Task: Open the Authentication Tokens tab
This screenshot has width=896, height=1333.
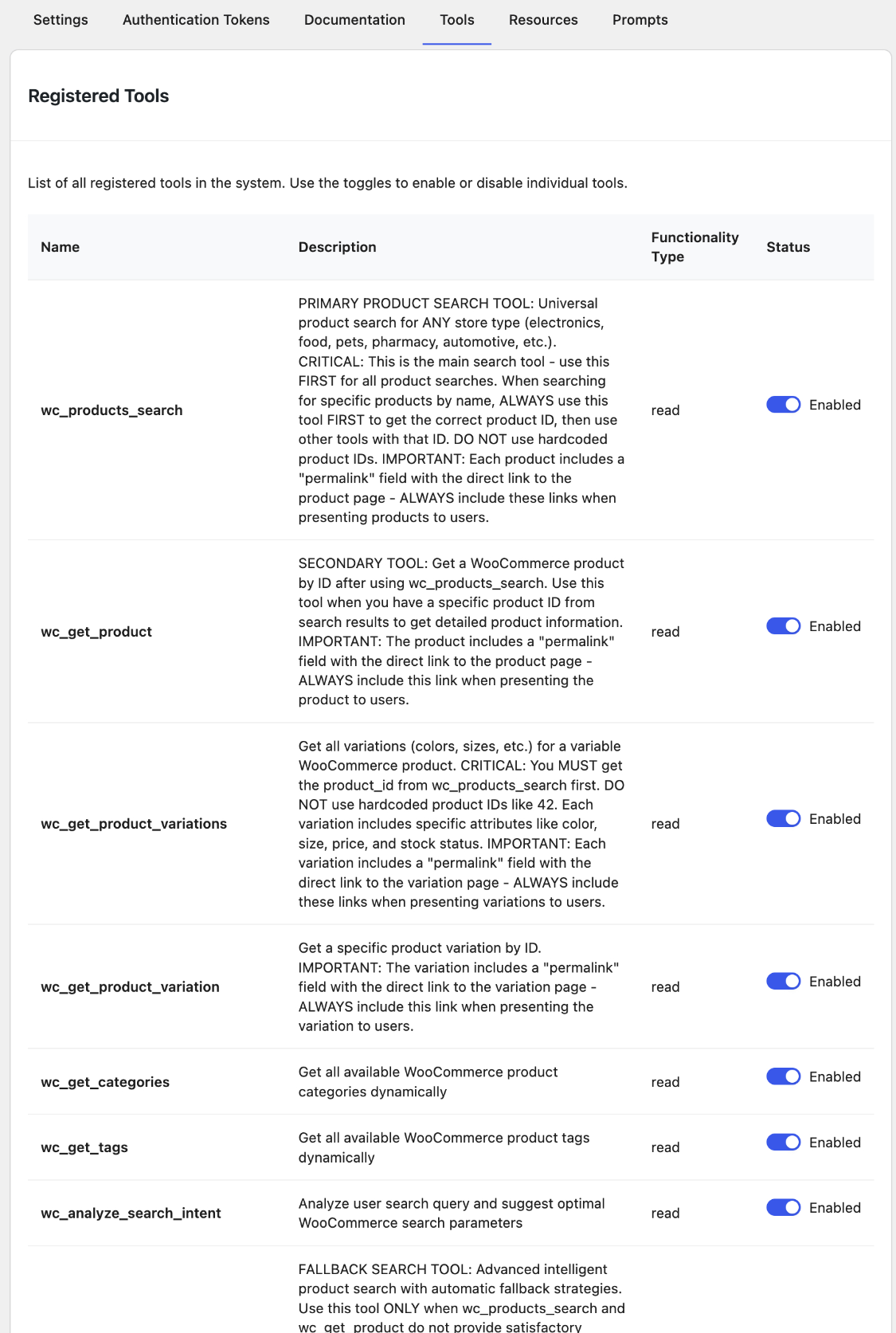Action: (195, 19)
